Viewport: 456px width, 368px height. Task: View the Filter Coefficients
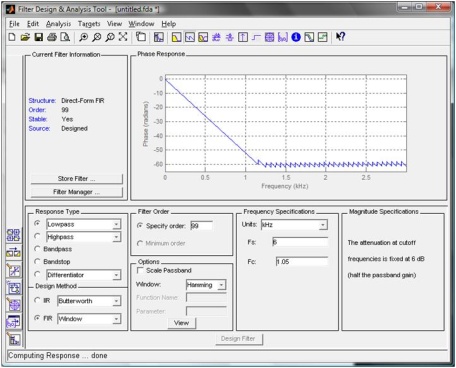click(x=283, y=37)
